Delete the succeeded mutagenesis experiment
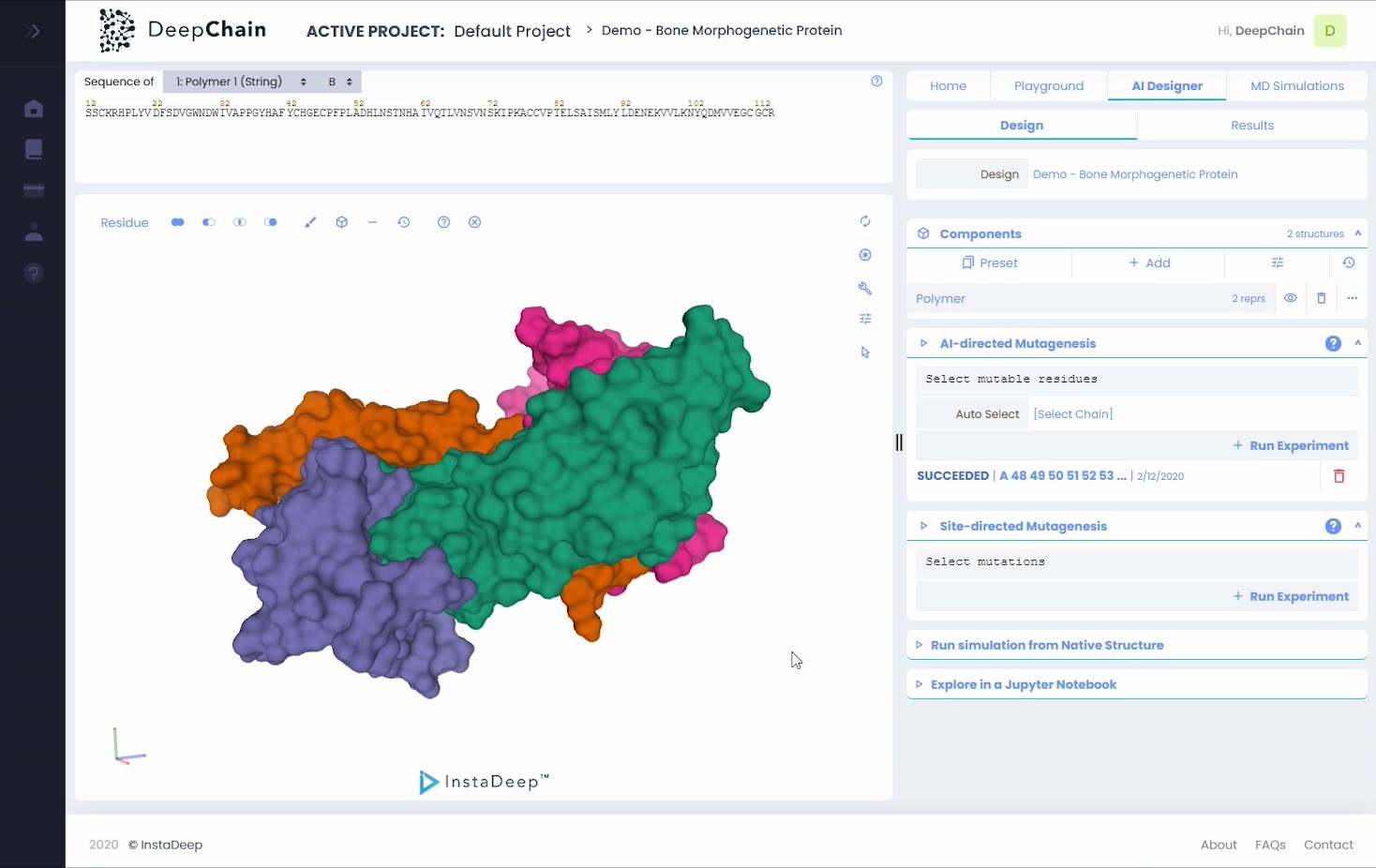1376x868 pixels. tap(1339, 476)
